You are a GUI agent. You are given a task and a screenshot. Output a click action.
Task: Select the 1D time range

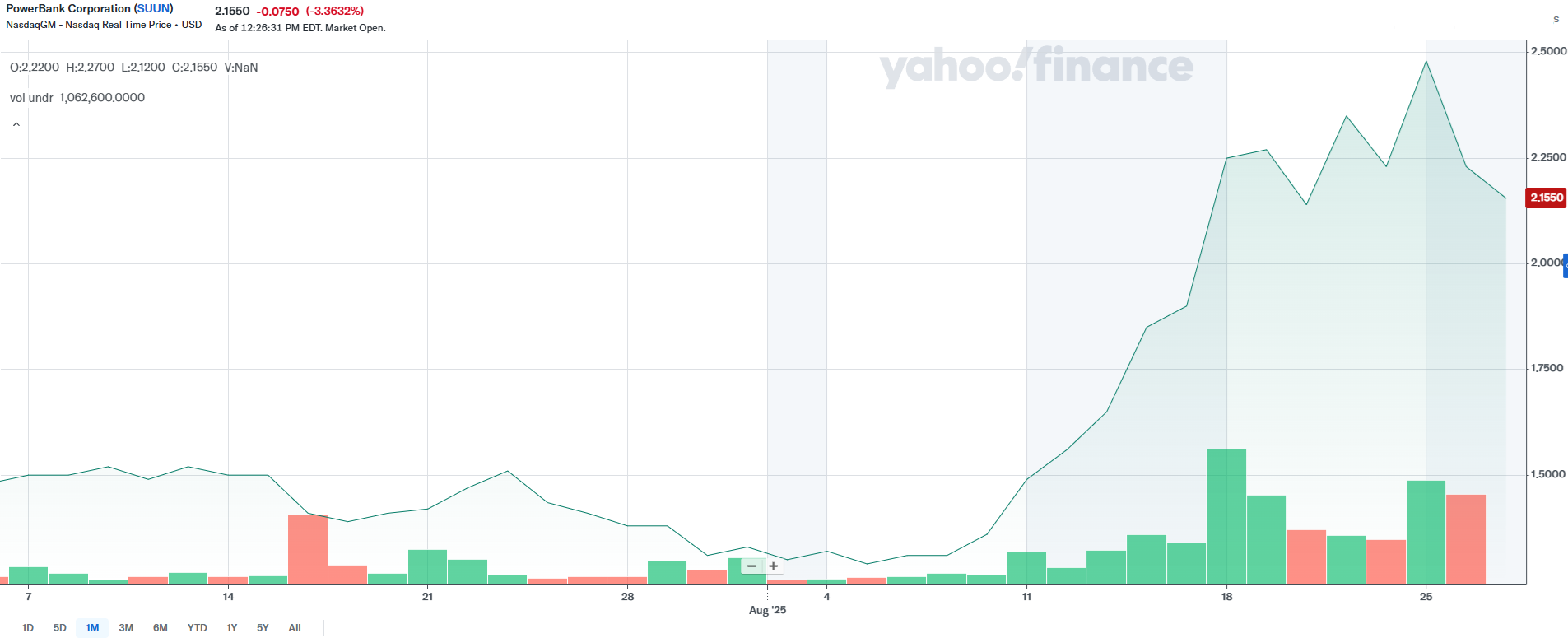click(28, 628)
